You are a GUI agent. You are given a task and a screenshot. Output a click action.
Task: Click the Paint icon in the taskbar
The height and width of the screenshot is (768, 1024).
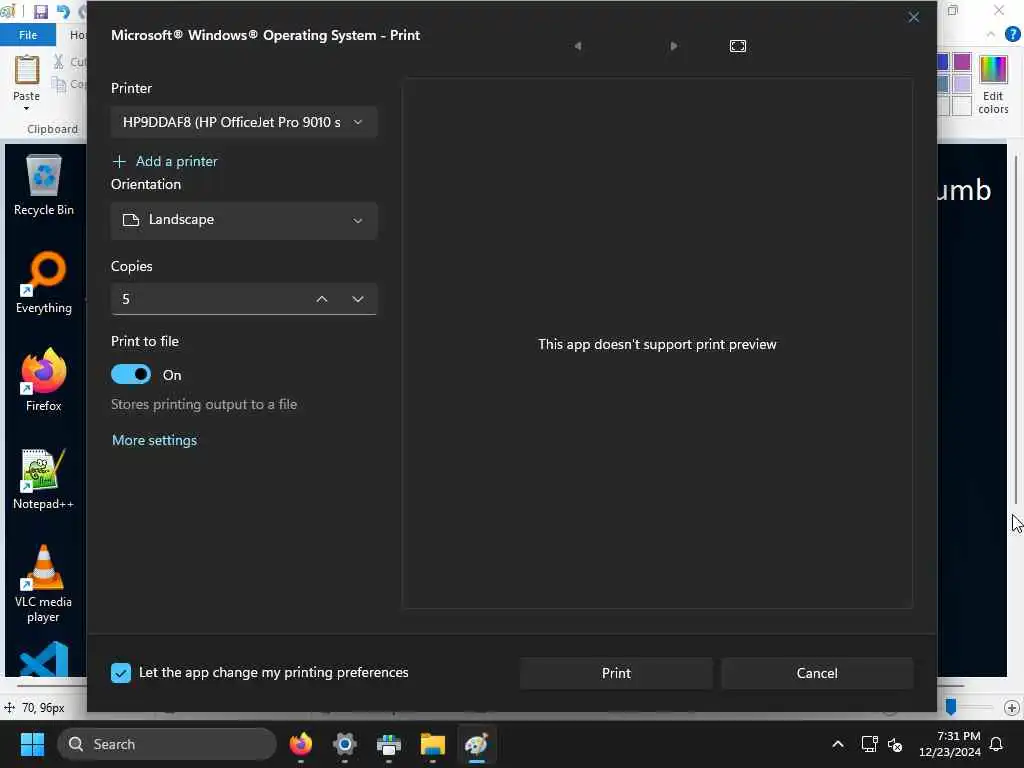pyautogui.click(x=477, y=744)
